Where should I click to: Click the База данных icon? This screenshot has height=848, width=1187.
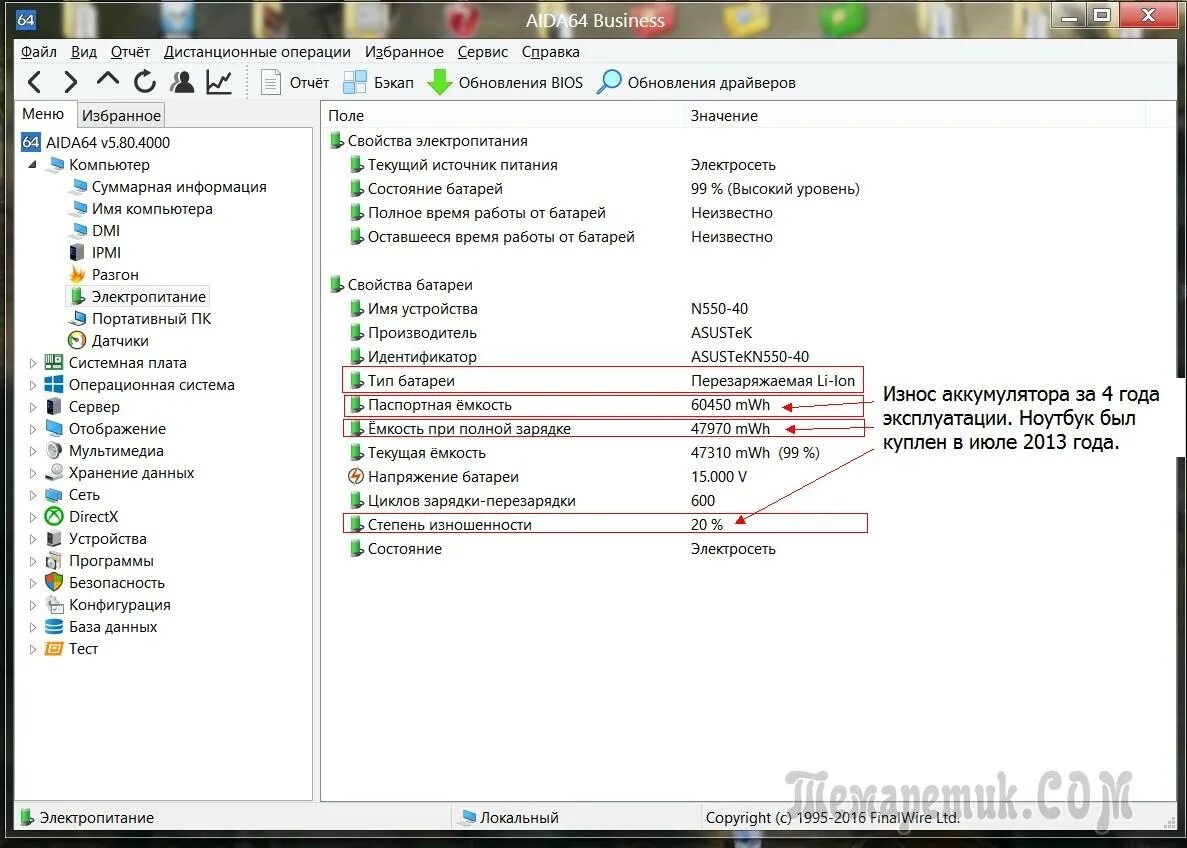[x=54, y=626]
